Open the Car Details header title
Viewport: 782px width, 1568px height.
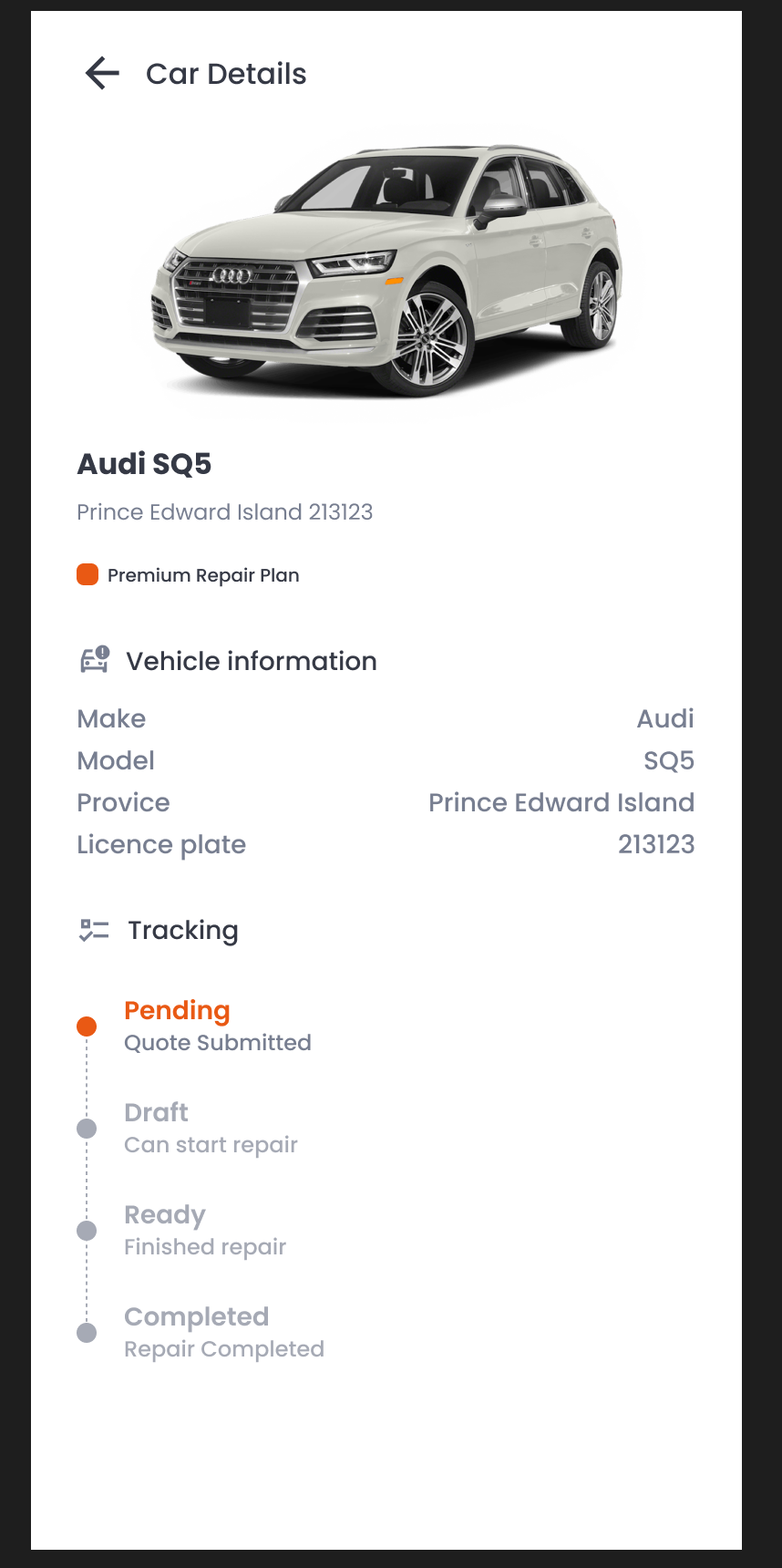click(224, 74)
